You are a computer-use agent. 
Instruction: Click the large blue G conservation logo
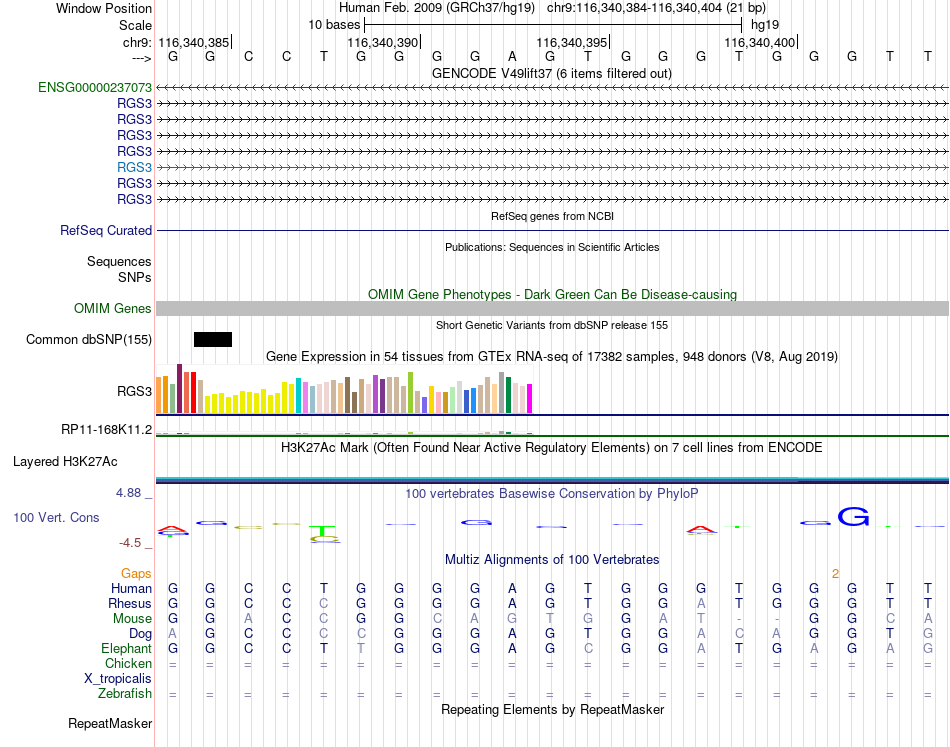pyautogui.click(x=853, y=516)
